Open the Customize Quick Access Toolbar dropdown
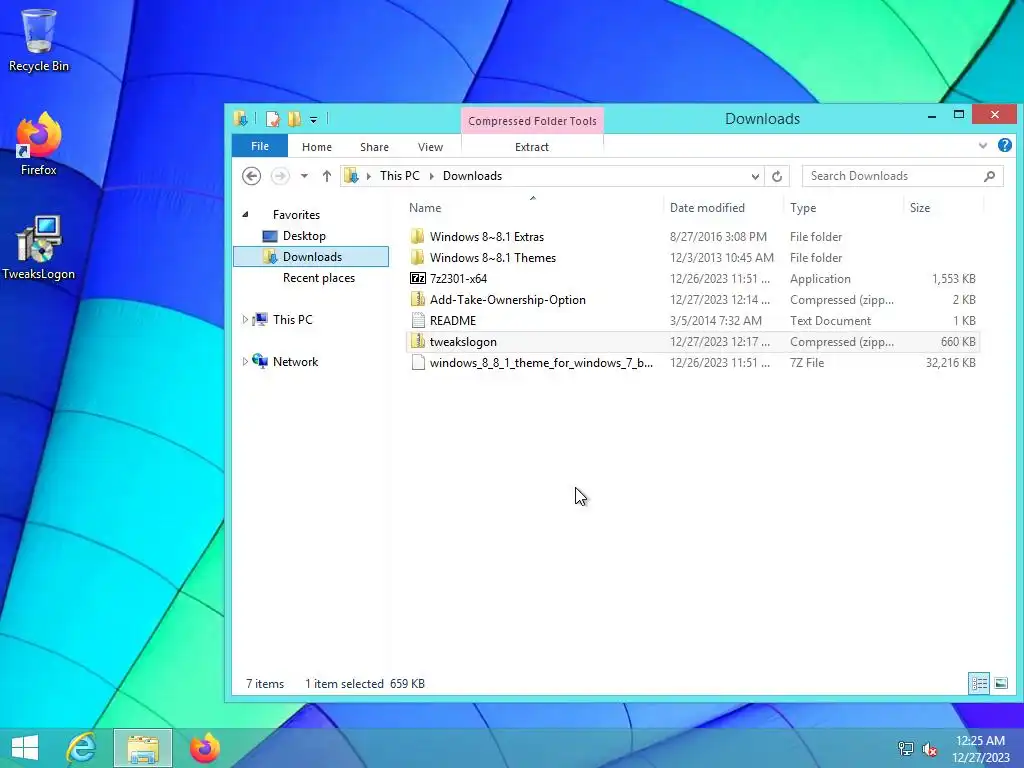 313,120
